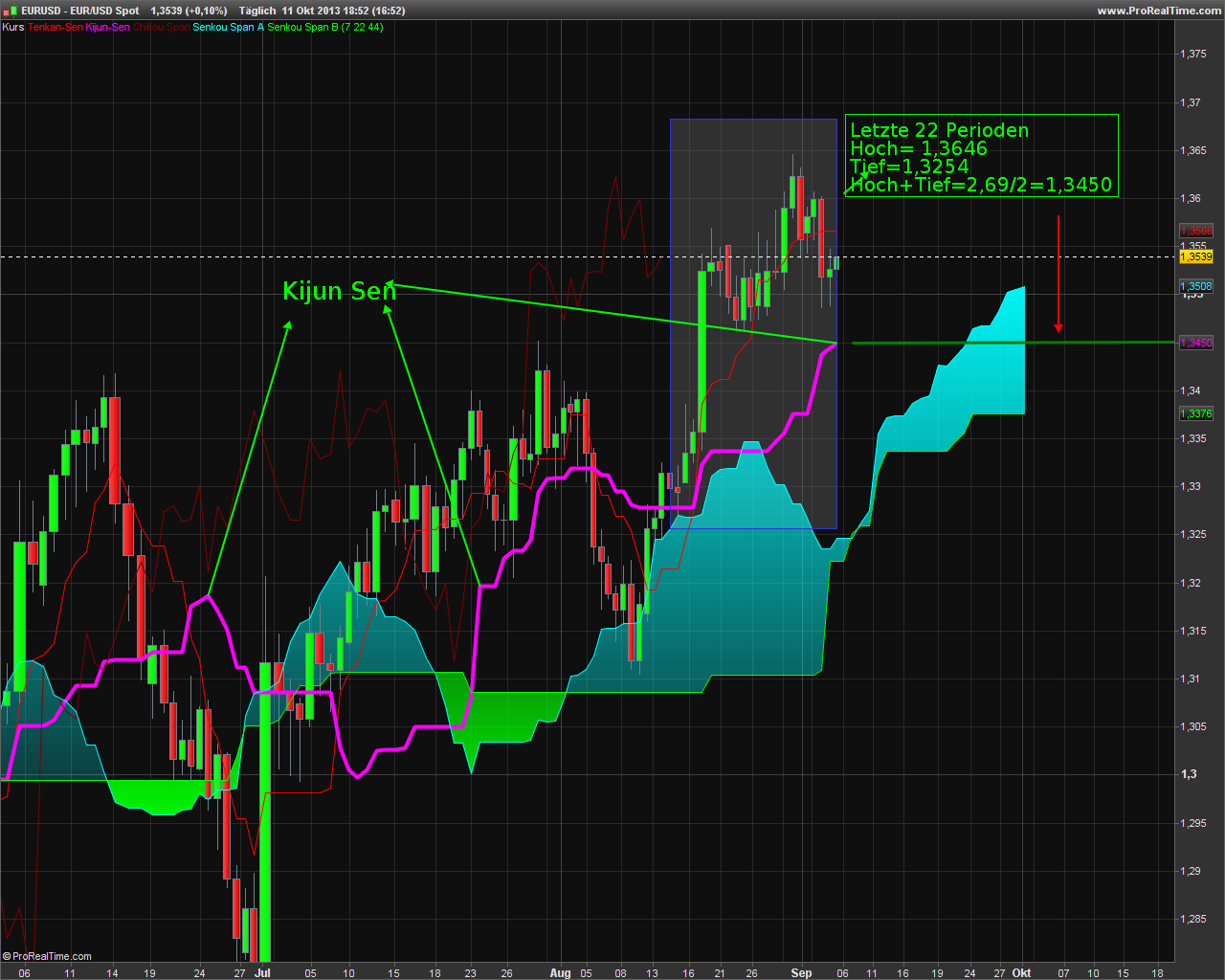Click the 1,305 price axis label
This screenshot has height=980, width=1225.
1193,726
